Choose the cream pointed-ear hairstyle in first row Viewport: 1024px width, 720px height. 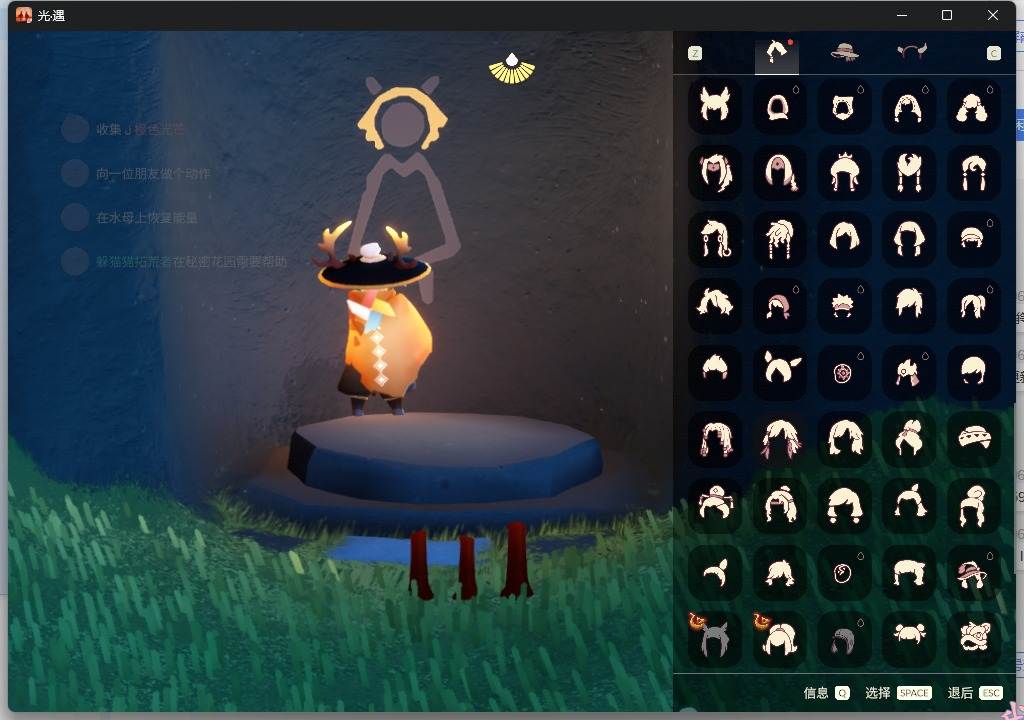(x=714, y=106)
